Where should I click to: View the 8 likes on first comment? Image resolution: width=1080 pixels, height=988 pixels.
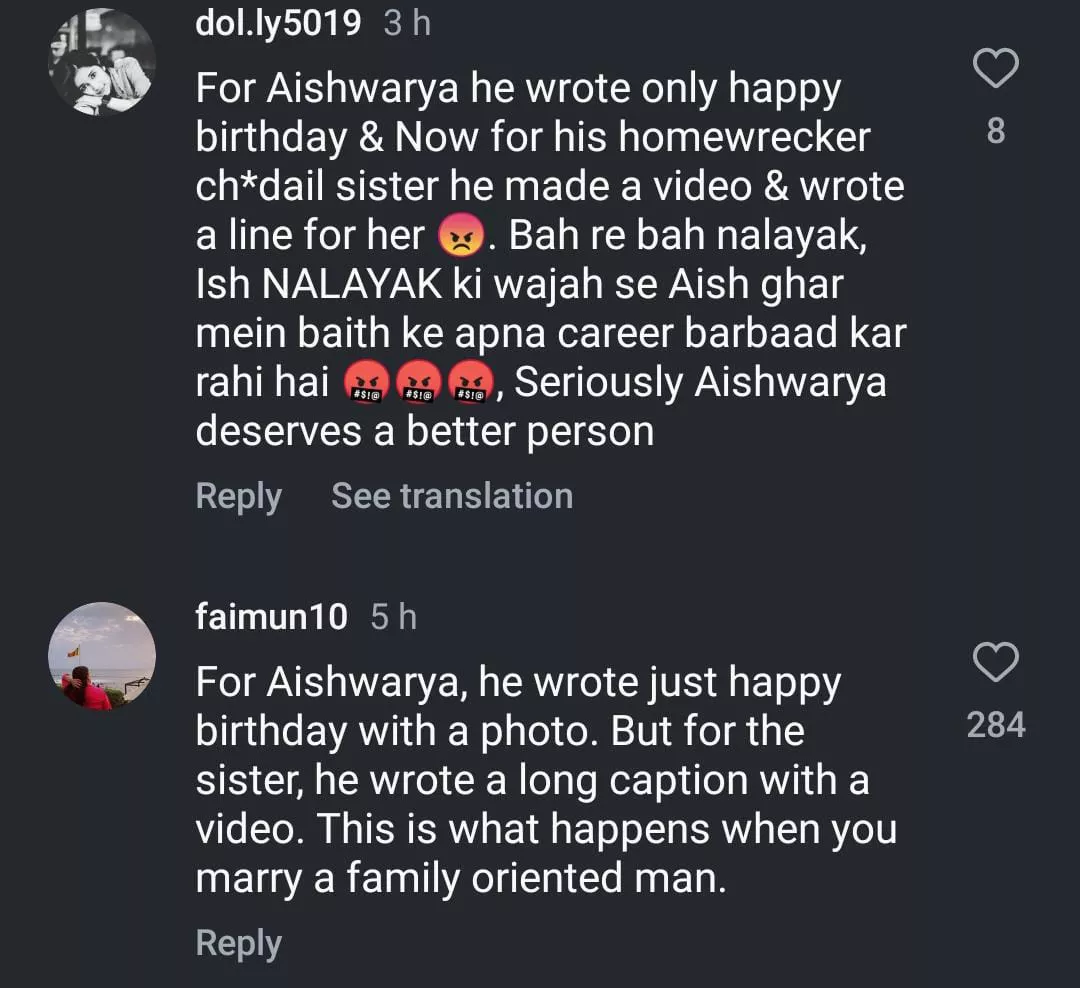(x=995, y=131)
